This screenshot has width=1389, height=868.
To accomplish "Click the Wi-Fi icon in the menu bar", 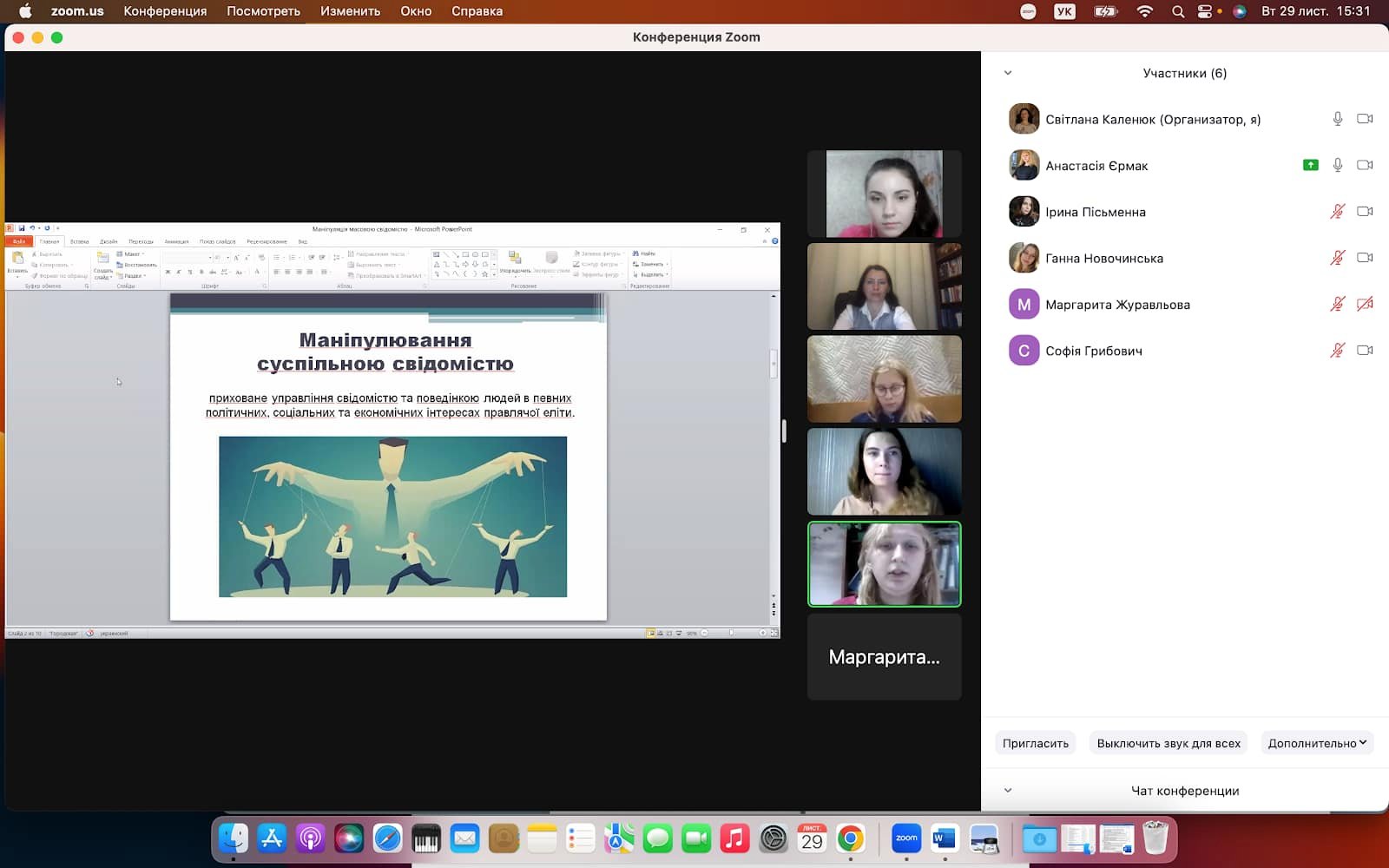I will (x=1145, y=11).
